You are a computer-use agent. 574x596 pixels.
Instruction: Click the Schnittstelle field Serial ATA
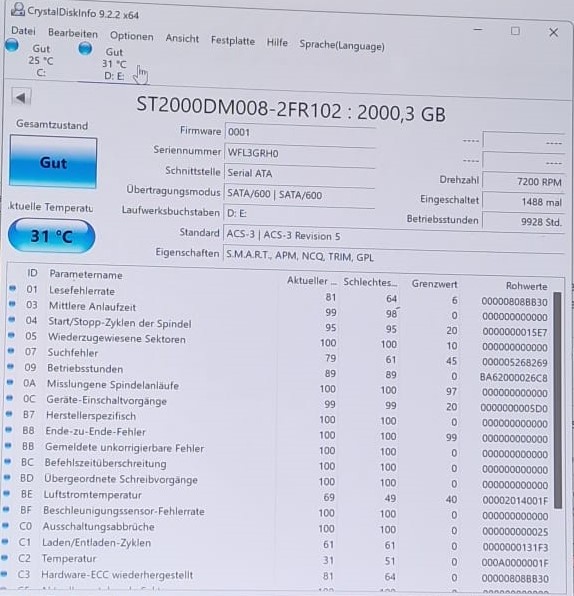pyautogui.click(x=300, y=174)
